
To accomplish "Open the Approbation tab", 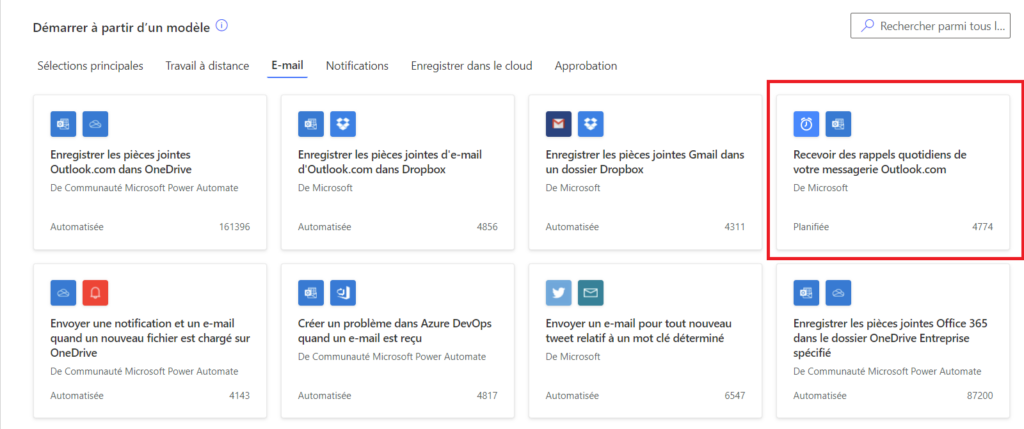I will tap(585, 66).
